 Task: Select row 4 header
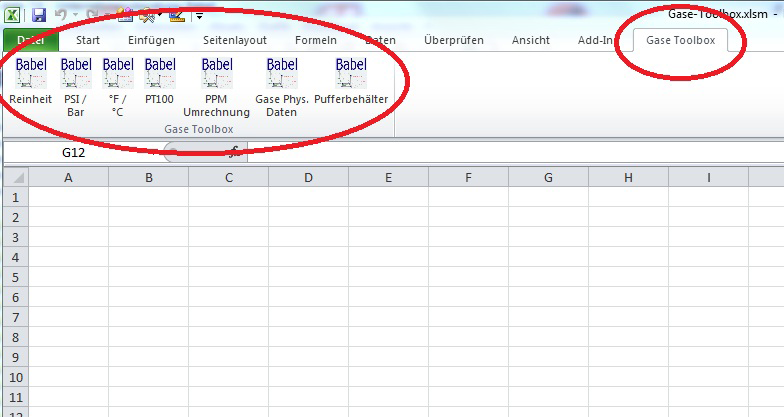pyautogui.click(x=16, y=257)
